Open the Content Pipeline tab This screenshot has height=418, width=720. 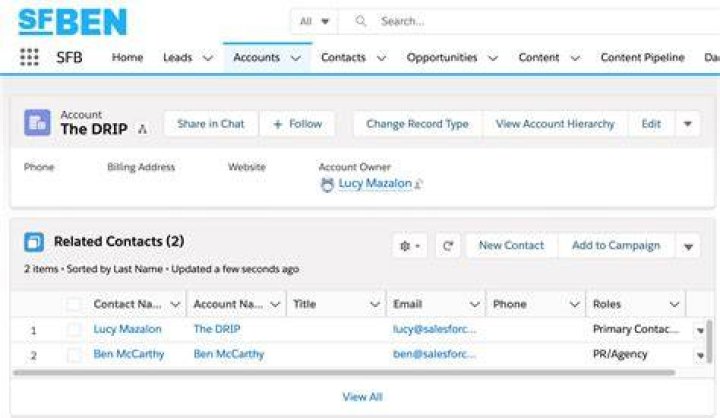pyautogui.click(x=642, y=57)
